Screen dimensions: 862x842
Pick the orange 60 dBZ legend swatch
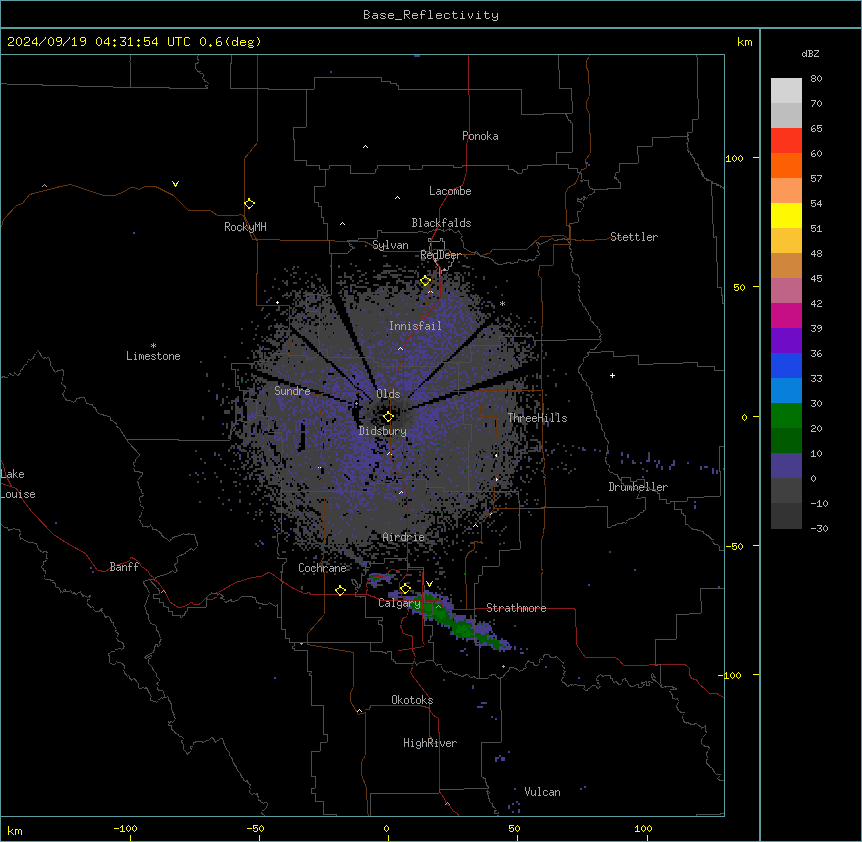point(786,165)
